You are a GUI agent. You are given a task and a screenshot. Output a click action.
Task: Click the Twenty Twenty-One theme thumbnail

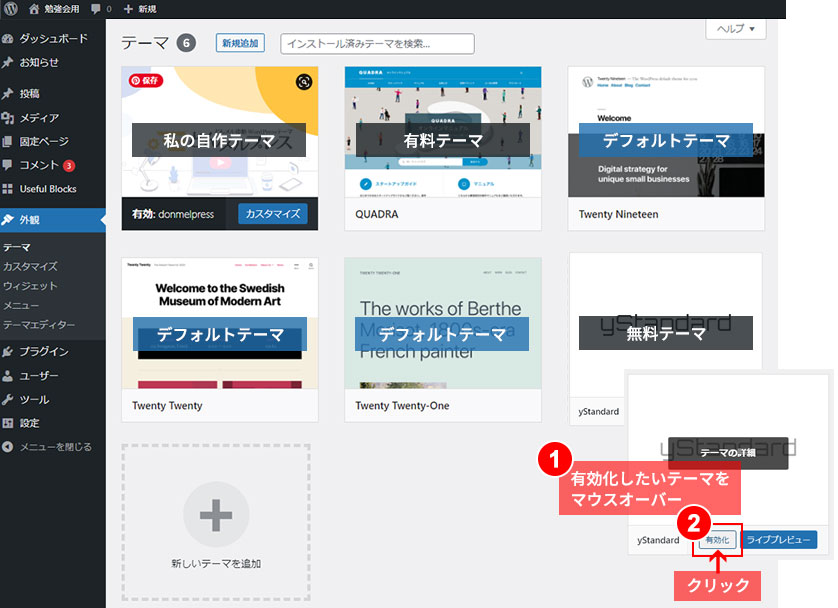click(443, 323)
